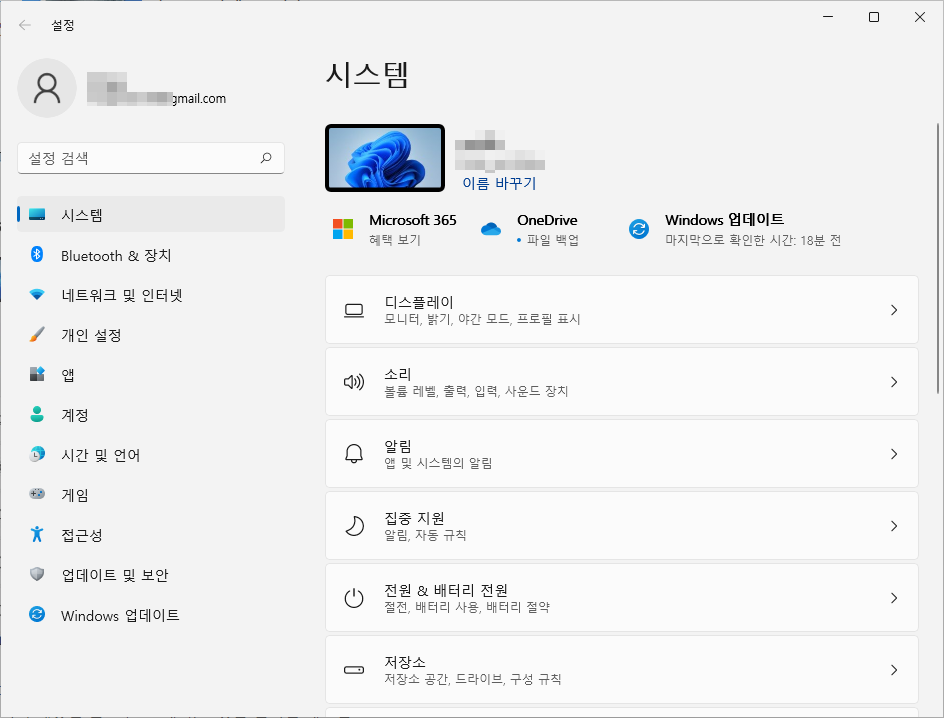Click the sidebar Windows 업데이트 sync icon
This screenshot has height=718, width=944.
click(37, 614)
